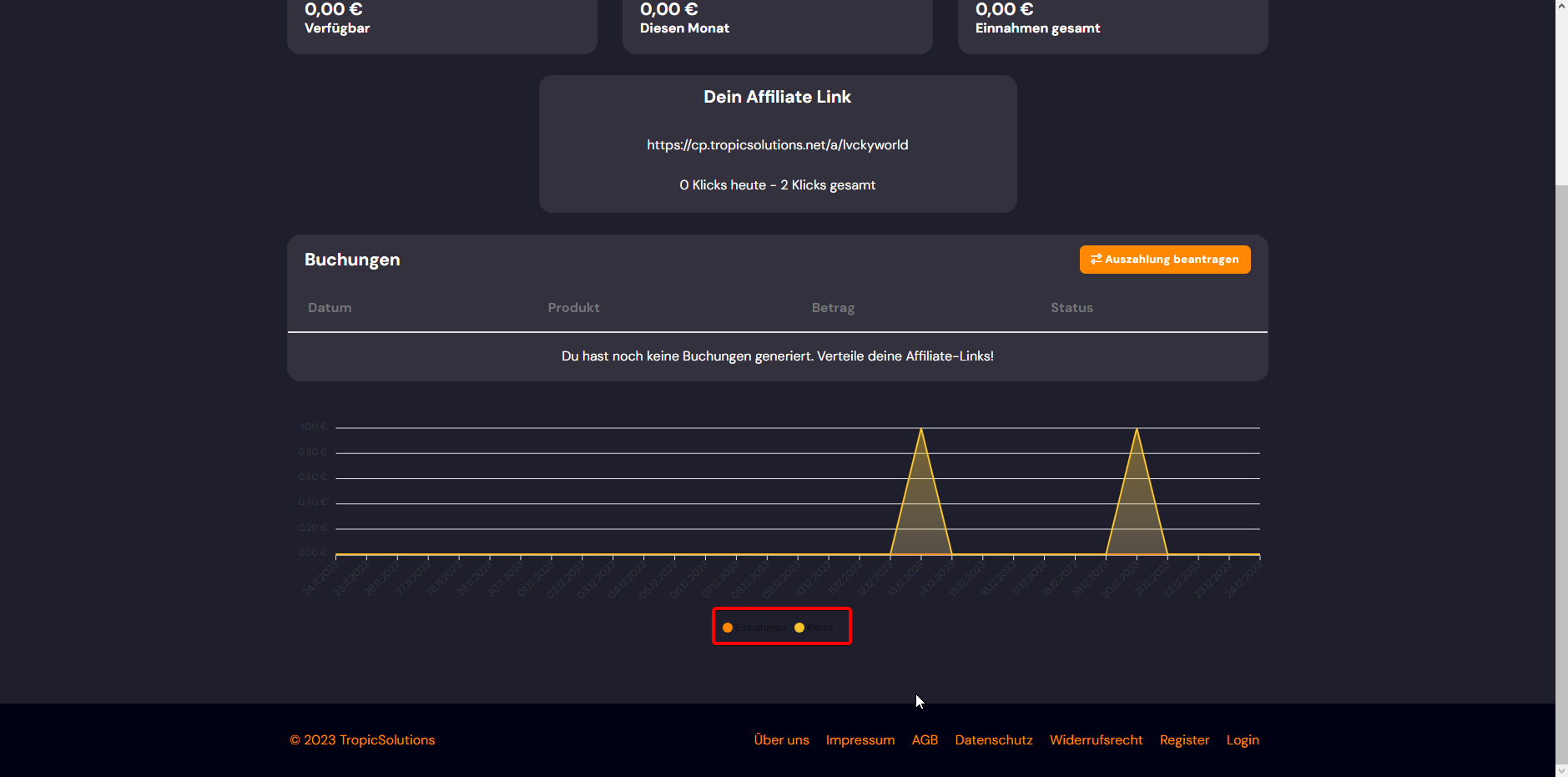Screen dimensions: 1568x777
Task: Click the first click peak in the chart
Action: (921, 429)
